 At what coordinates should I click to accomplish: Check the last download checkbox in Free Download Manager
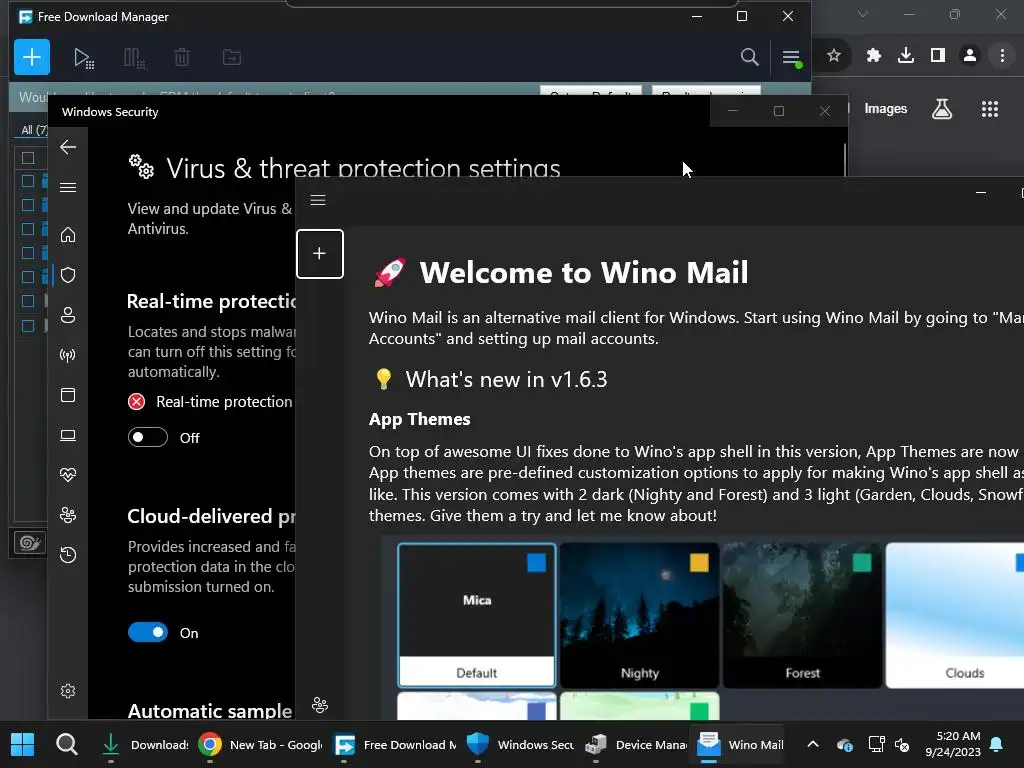click(x=27, y=325)
